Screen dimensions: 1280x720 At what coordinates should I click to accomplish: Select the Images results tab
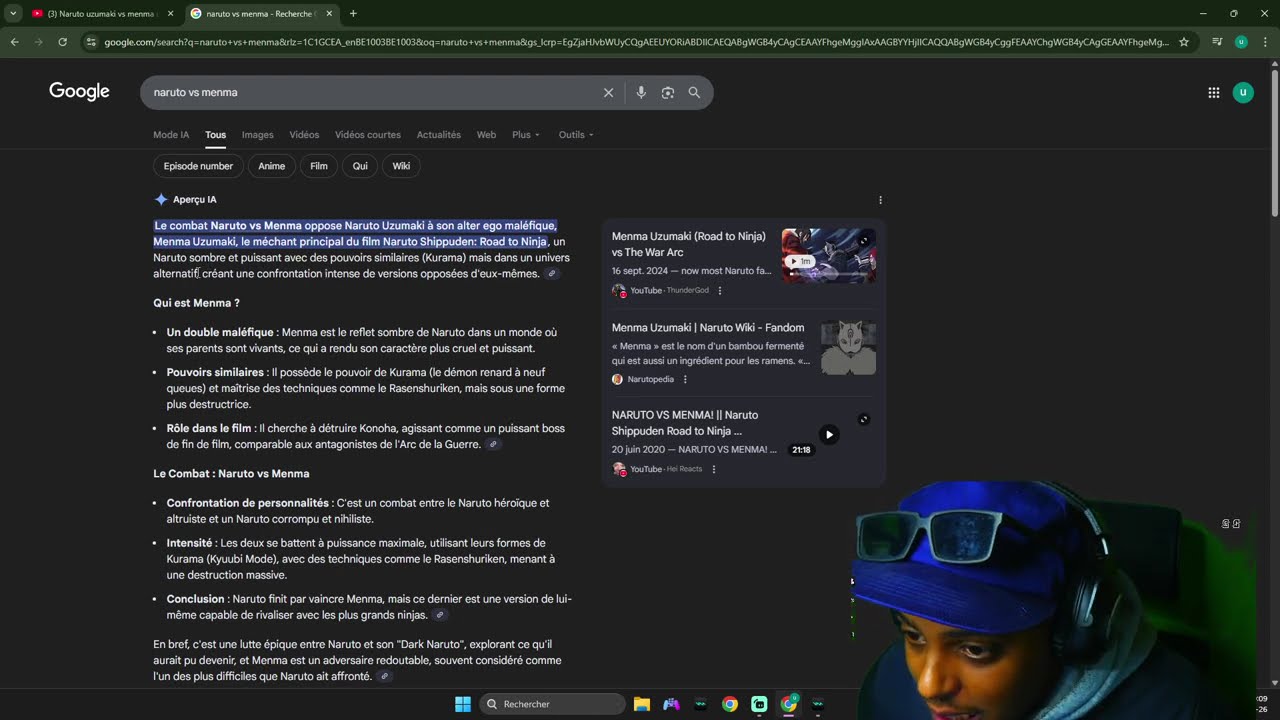click(257, 135)
